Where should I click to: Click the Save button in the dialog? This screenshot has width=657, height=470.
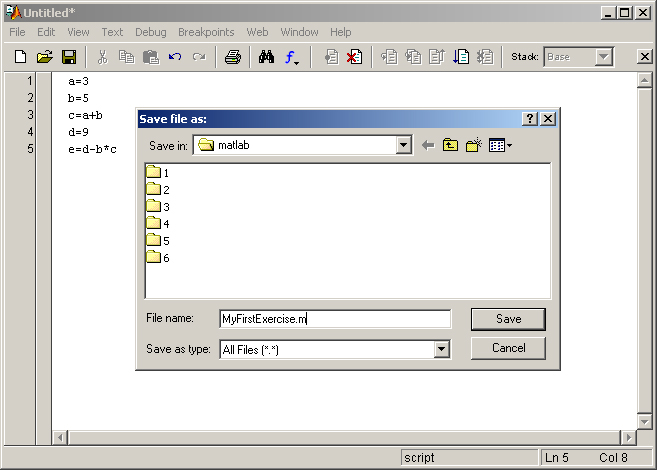508,319
